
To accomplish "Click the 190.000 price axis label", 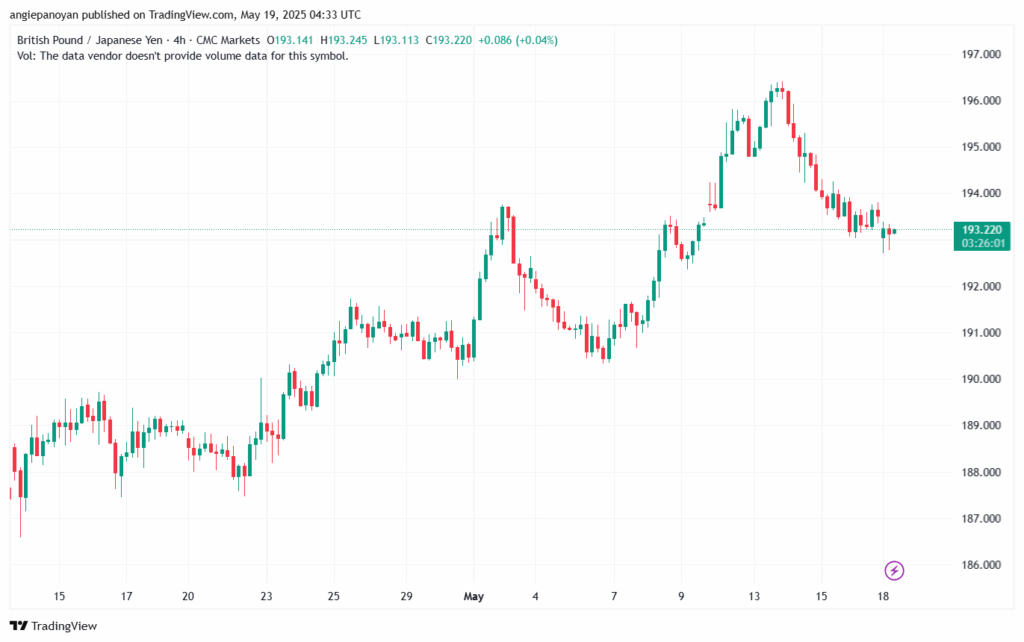I will pos(982,379).
